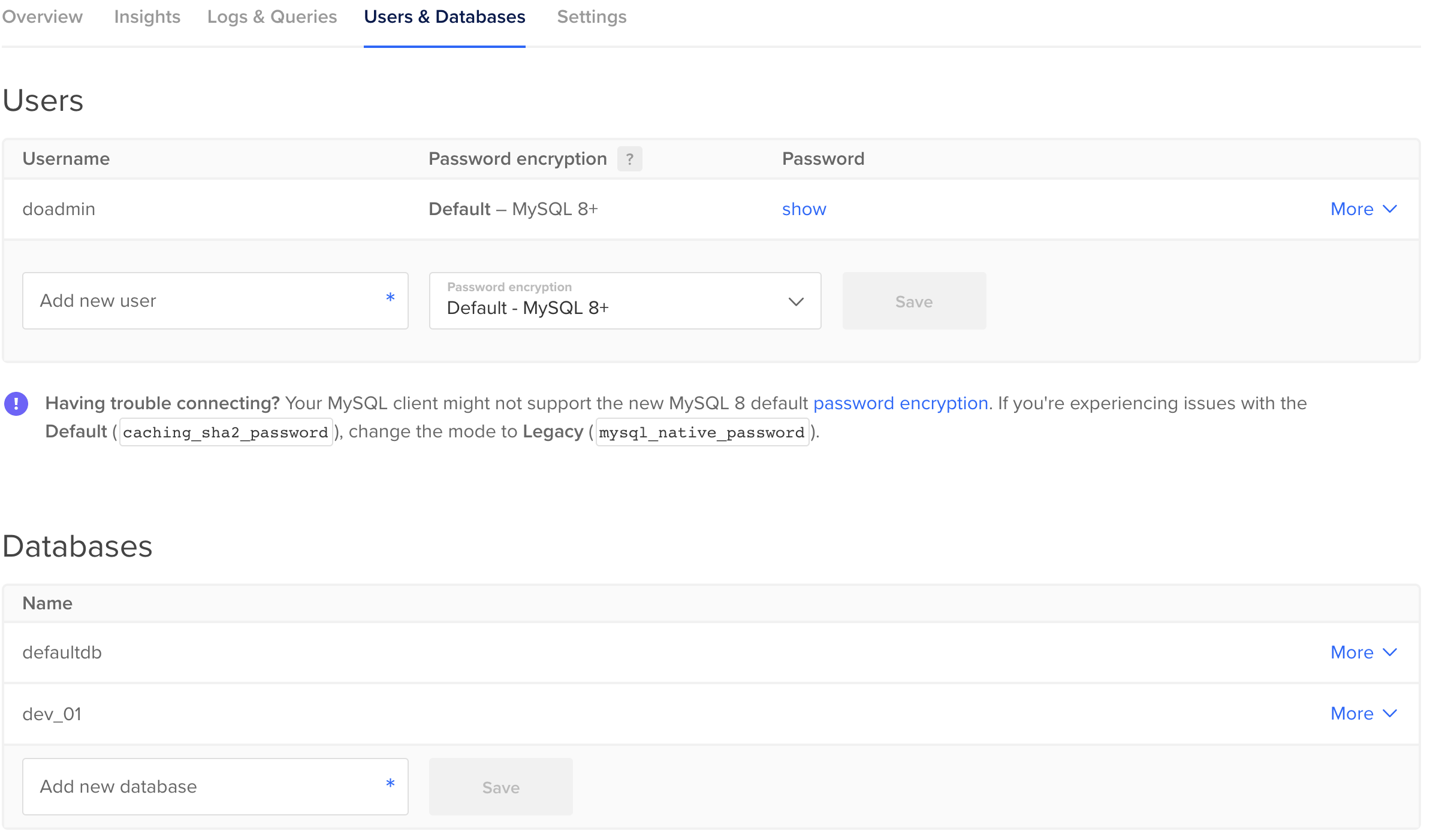This screenshot has height=840, width=1430.
Task: Click the Save button for new database
Action: pyautogui.click(x=500, y=787)
